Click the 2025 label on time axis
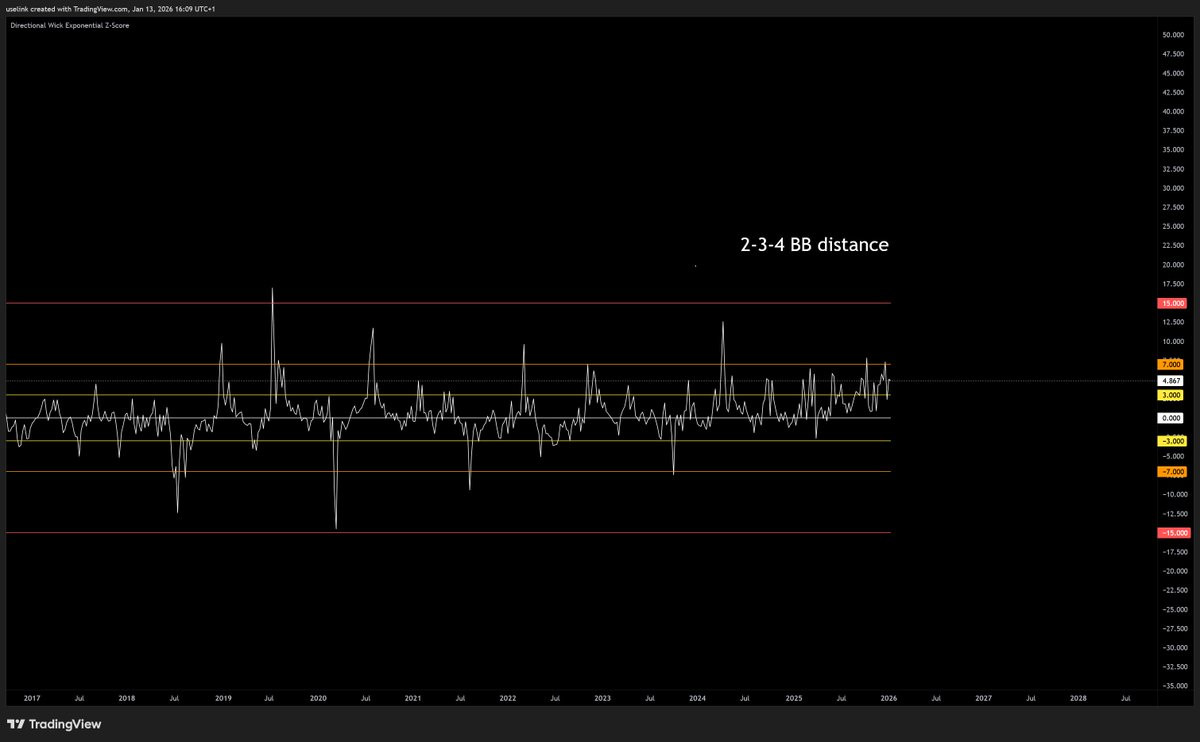The width and height of the screenshot is (1200, 742). [794, 698]
